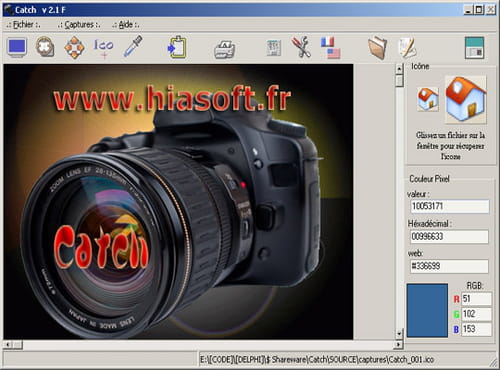Click the horizontal scrollbar left arrow
The height and width of the screenshot is (370, 500).
point(8,345)
